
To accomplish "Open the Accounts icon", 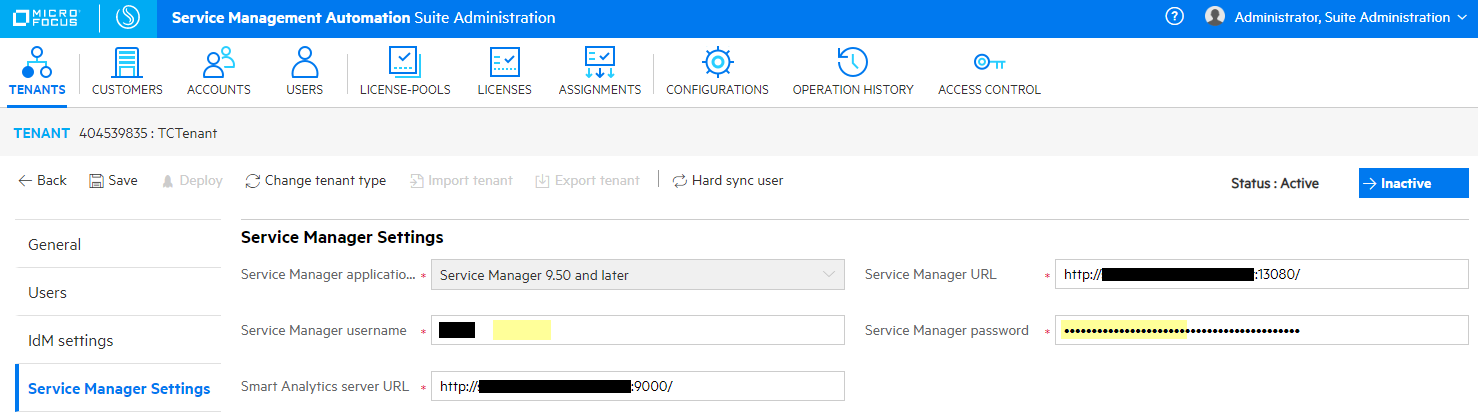I will coord(218,62).
